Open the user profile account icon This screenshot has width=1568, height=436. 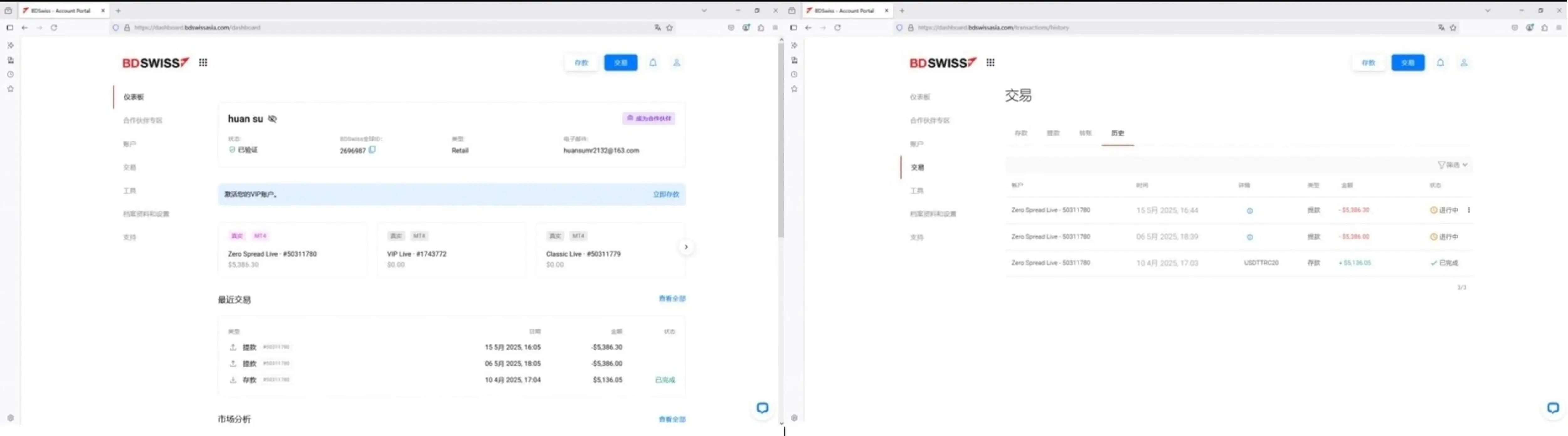click(676, 62)
